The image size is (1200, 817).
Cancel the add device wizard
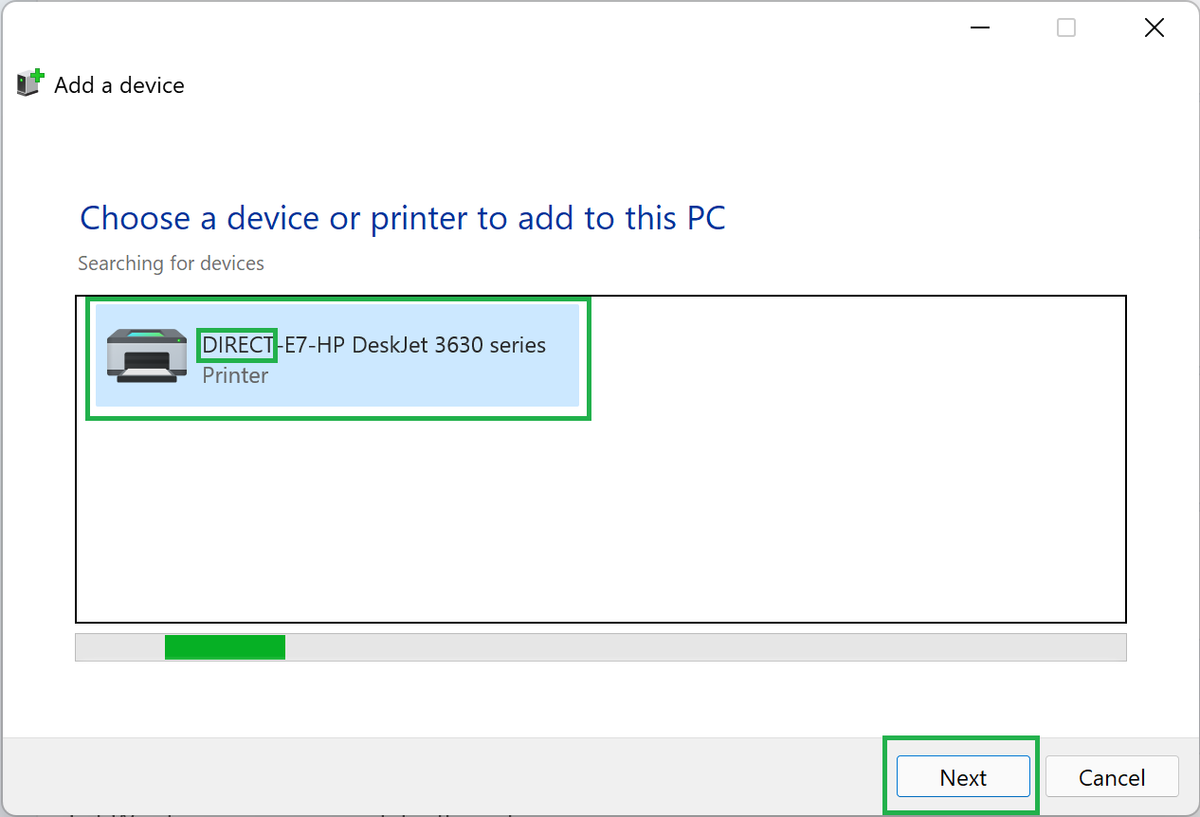click(x=1111, y=777)
